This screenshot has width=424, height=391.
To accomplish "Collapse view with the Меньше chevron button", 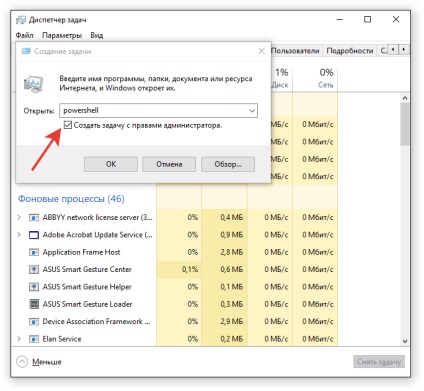I will 22,362.
